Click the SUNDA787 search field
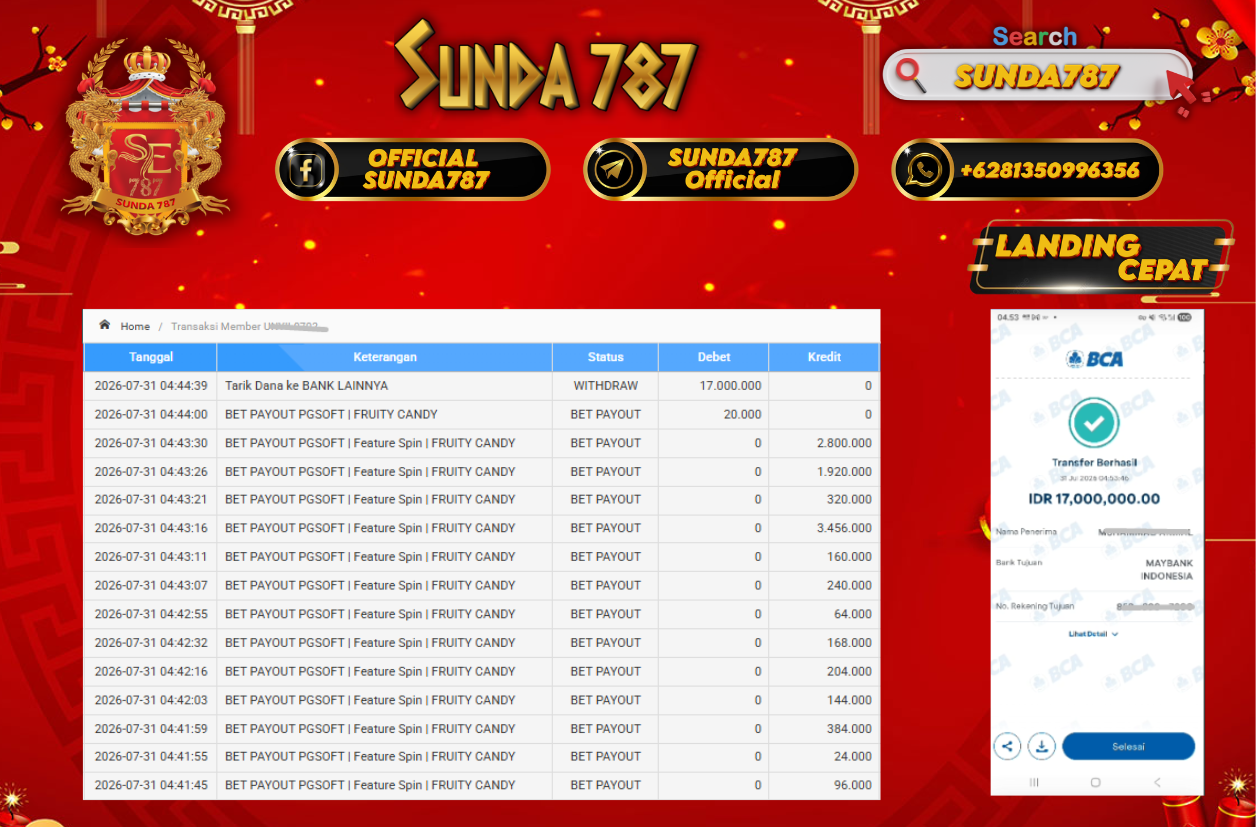This screenshot has height=827, width=1256. pyautogui.click(x=1037, y=75)
